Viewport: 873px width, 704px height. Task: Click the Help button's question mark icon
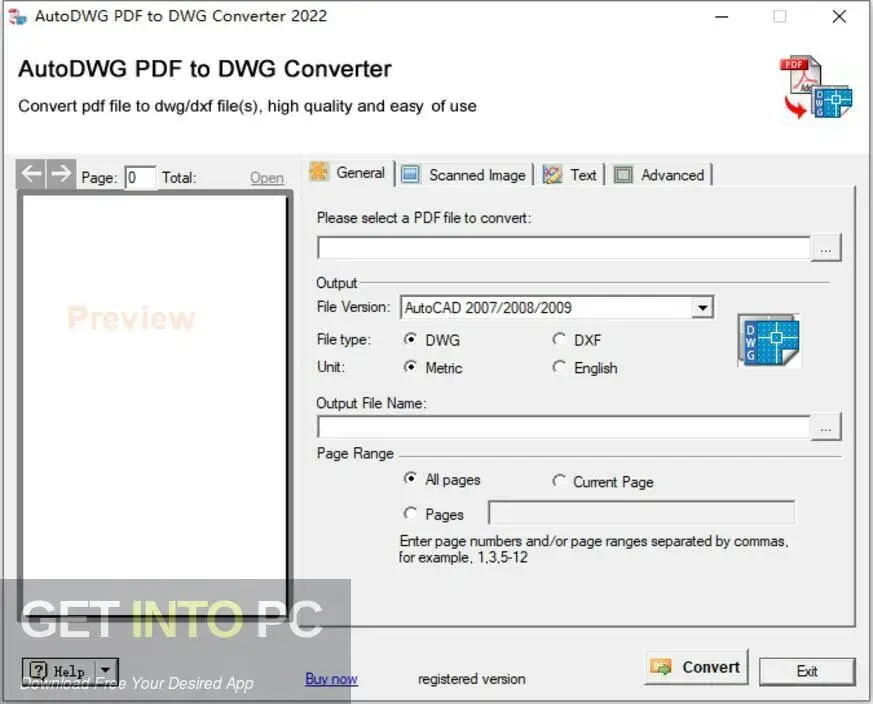(x=37, y=670)
